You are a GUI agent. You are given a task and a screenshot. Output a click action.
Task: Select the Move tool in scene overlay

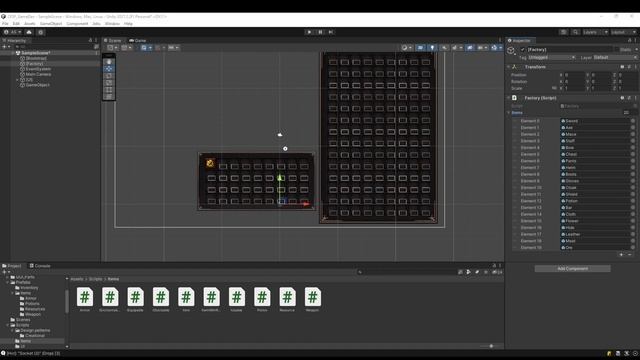point(109,69)
